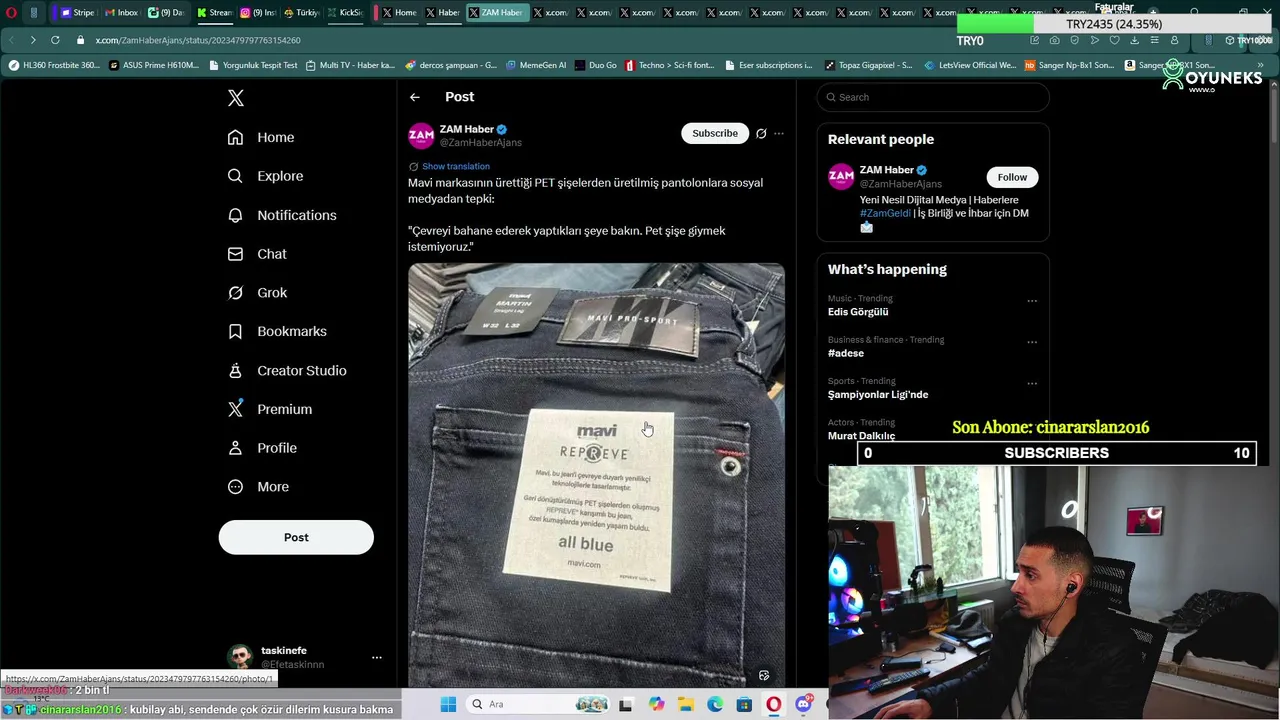Open #adese trending topic
This screenshot has height=720, width=1280.
click(846, 353)
